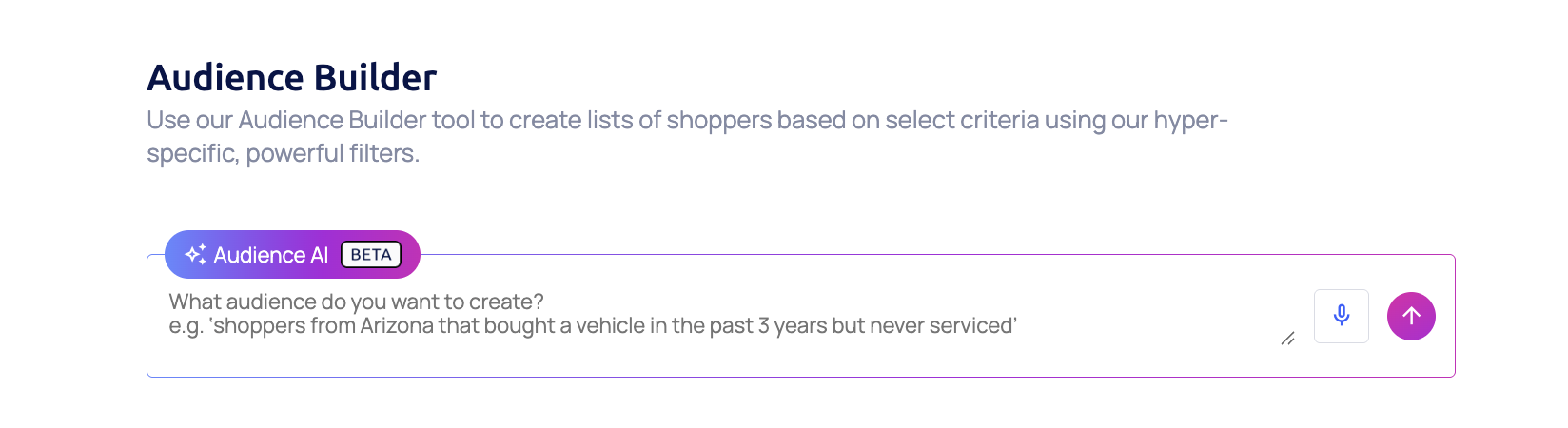This screenshot has height=428, width=1568.
Task: Click the word BETA in the badge
Action: pos(371,255)
